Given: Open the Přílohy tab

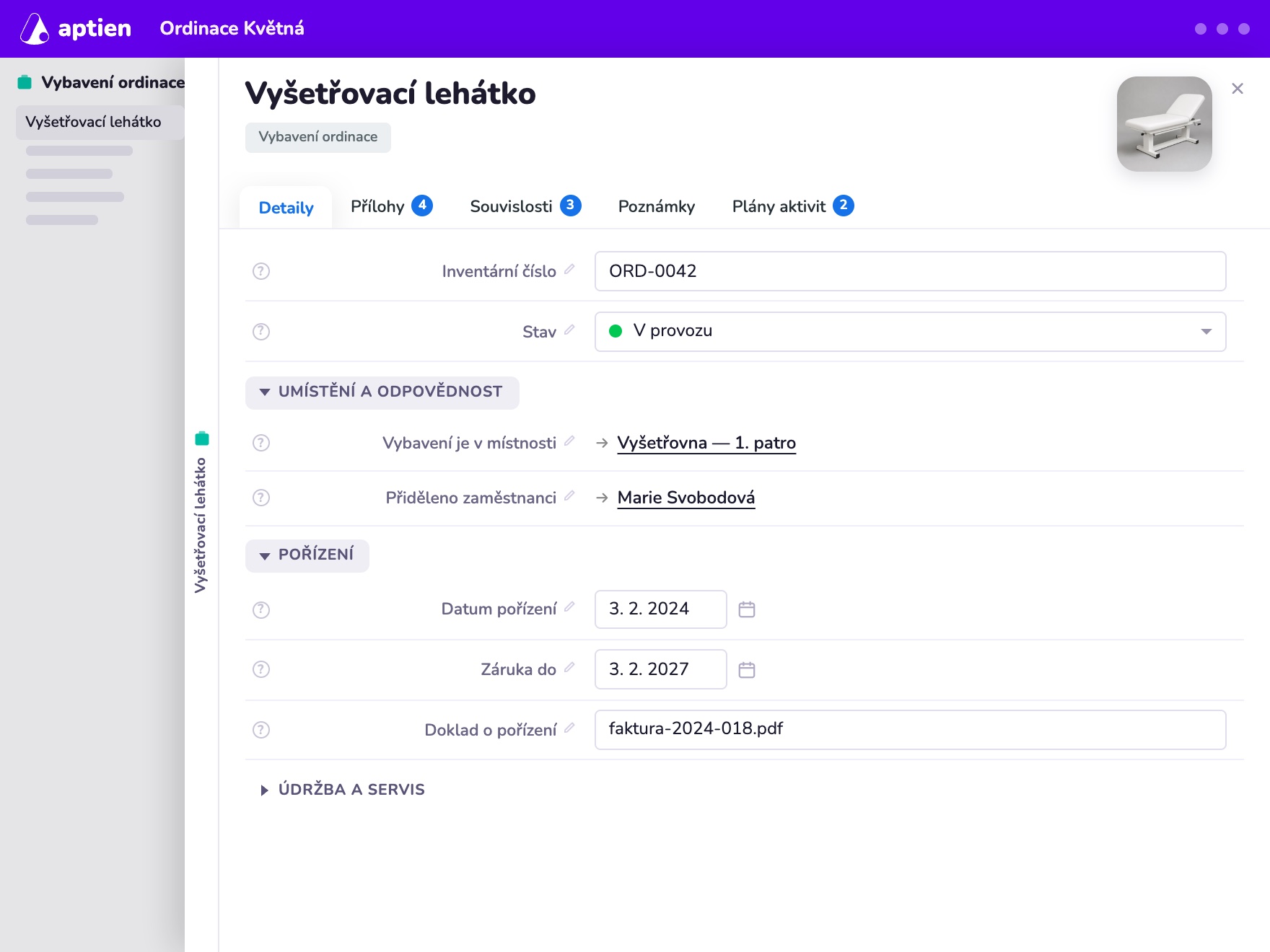Looking at the screenshot, I should [x=392, y=206].
